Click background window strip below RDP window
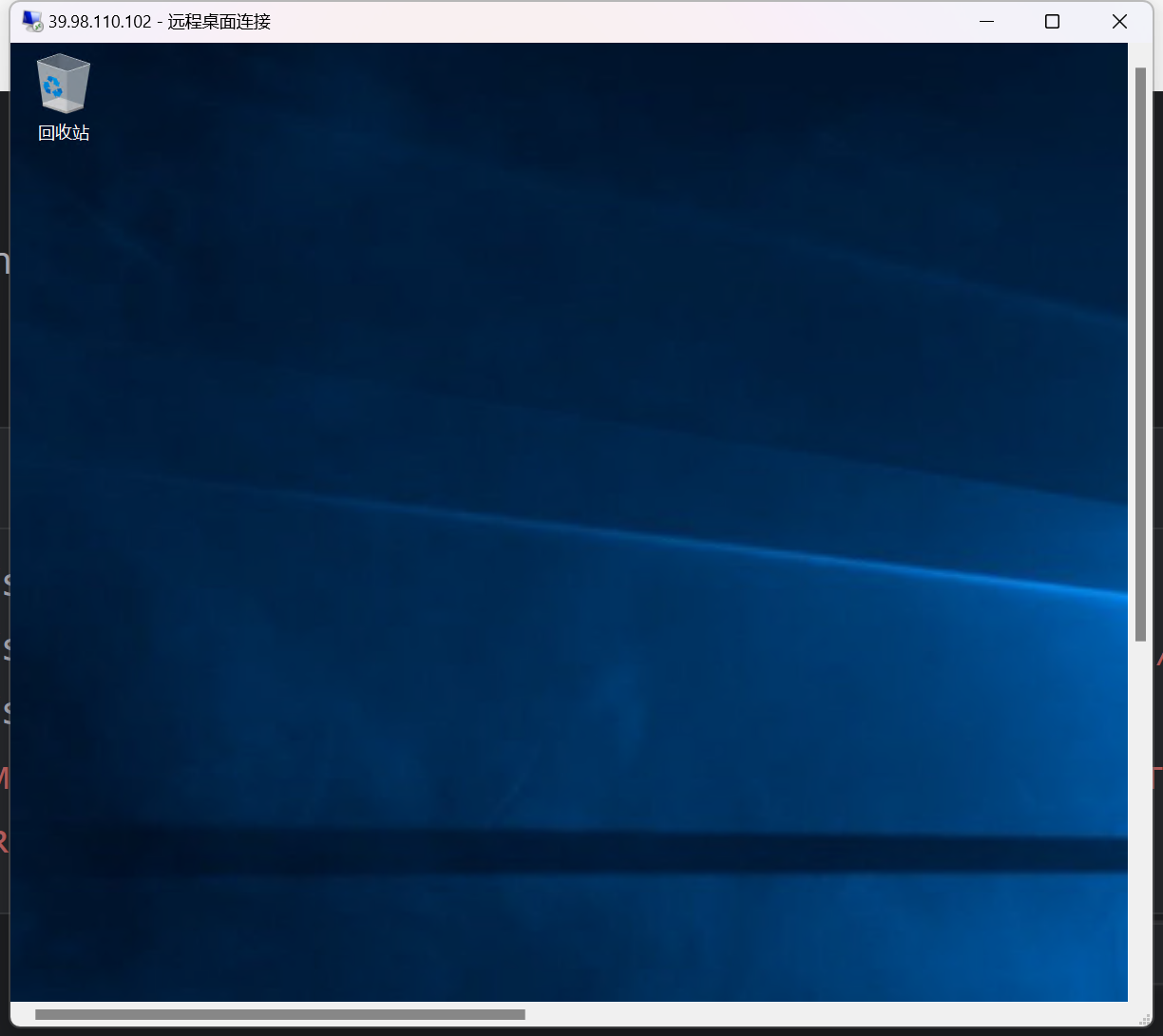 click(x=570, y=1032)
